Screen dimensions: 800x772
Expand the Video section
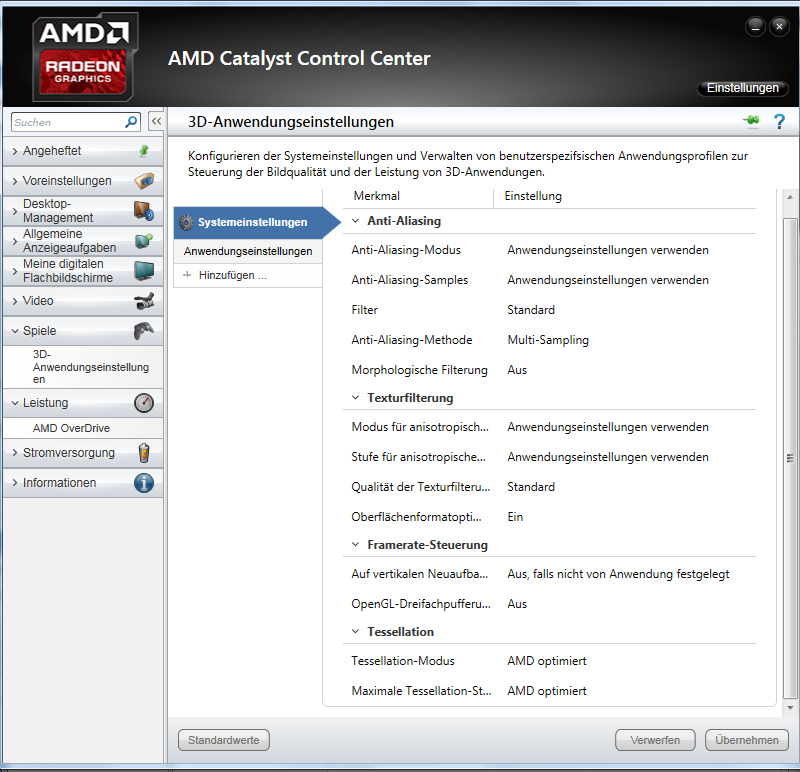coord(15,301)
